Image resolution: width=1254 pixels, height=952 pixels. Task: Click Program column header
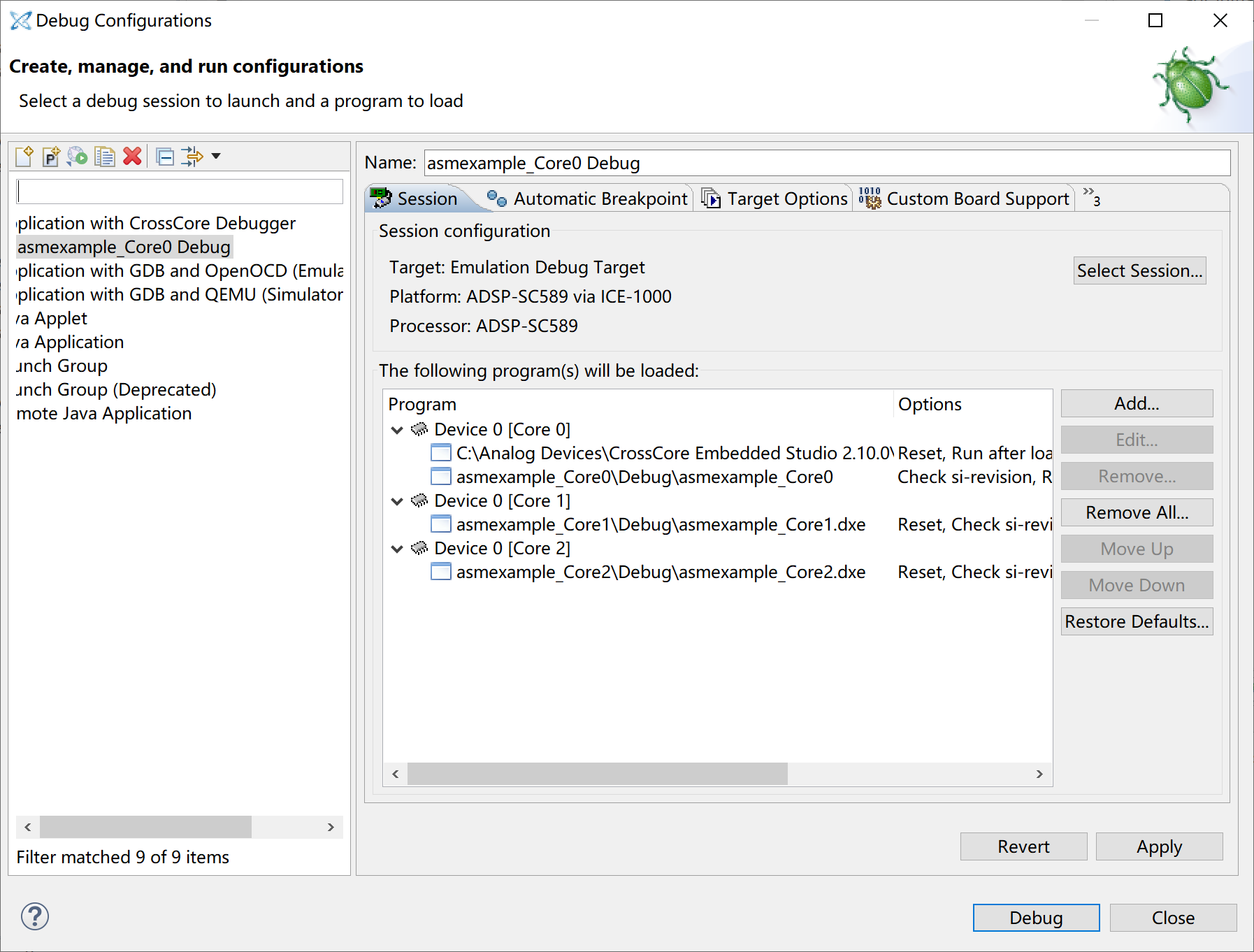coord(638,404)
